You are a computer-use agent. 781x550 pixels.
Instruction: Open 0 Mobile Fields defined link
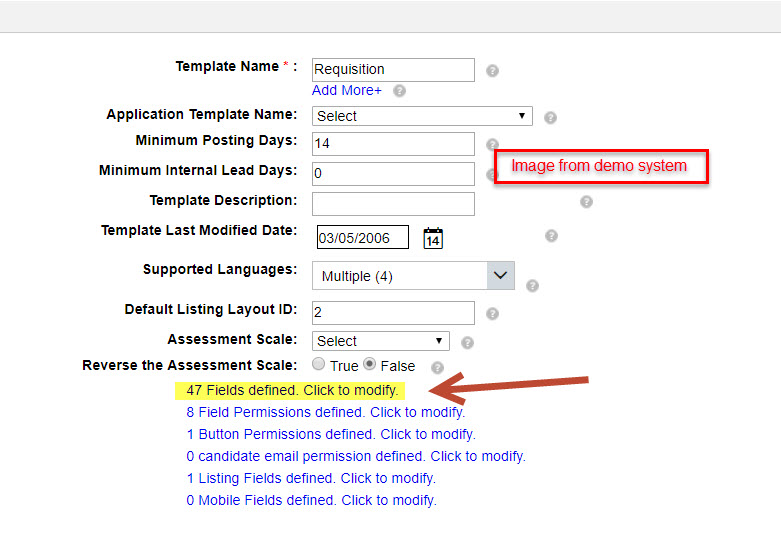[311, 500]
